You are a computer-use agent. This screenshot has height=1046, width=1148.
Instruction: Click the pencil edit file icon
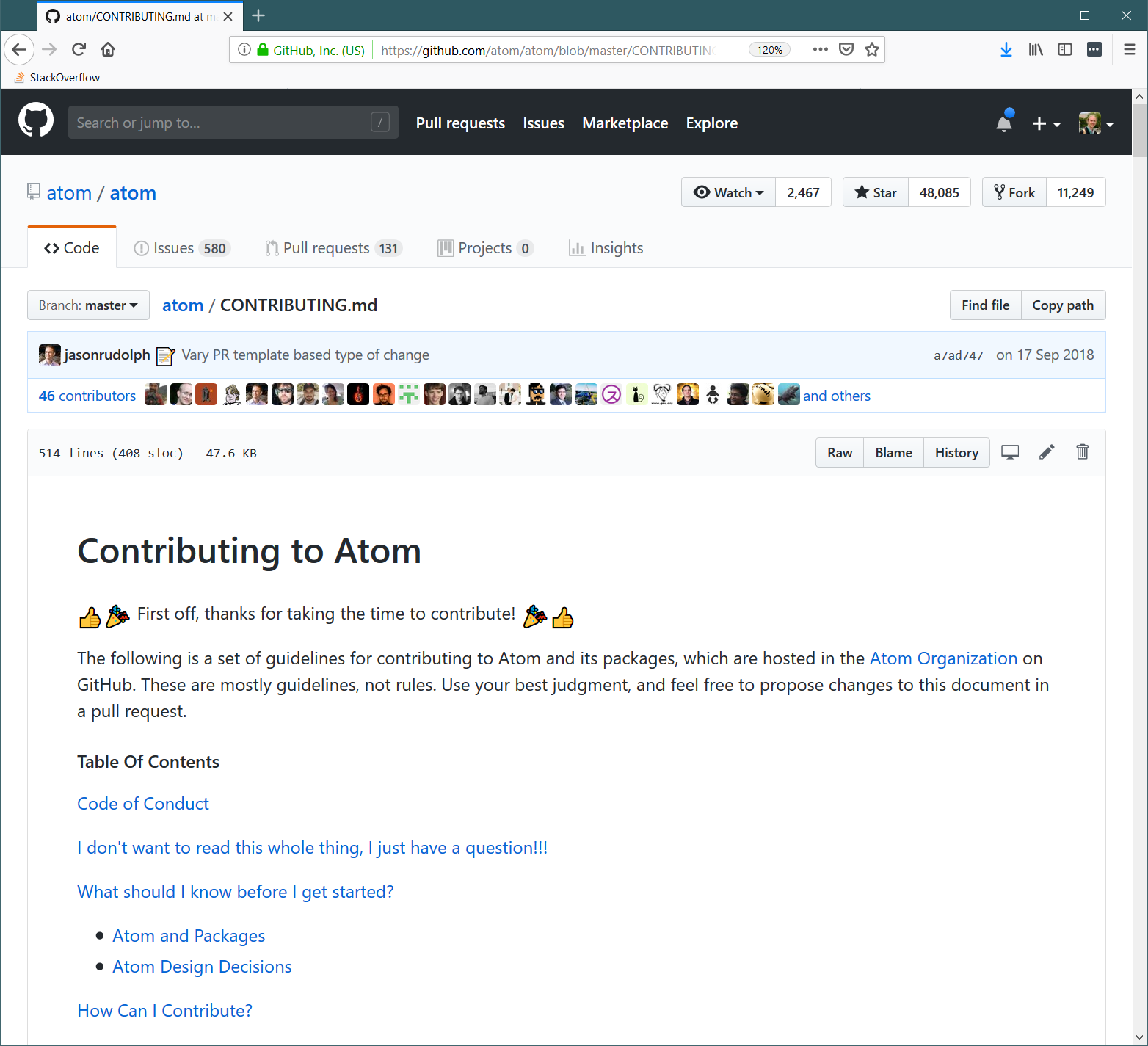[1047, 452]
